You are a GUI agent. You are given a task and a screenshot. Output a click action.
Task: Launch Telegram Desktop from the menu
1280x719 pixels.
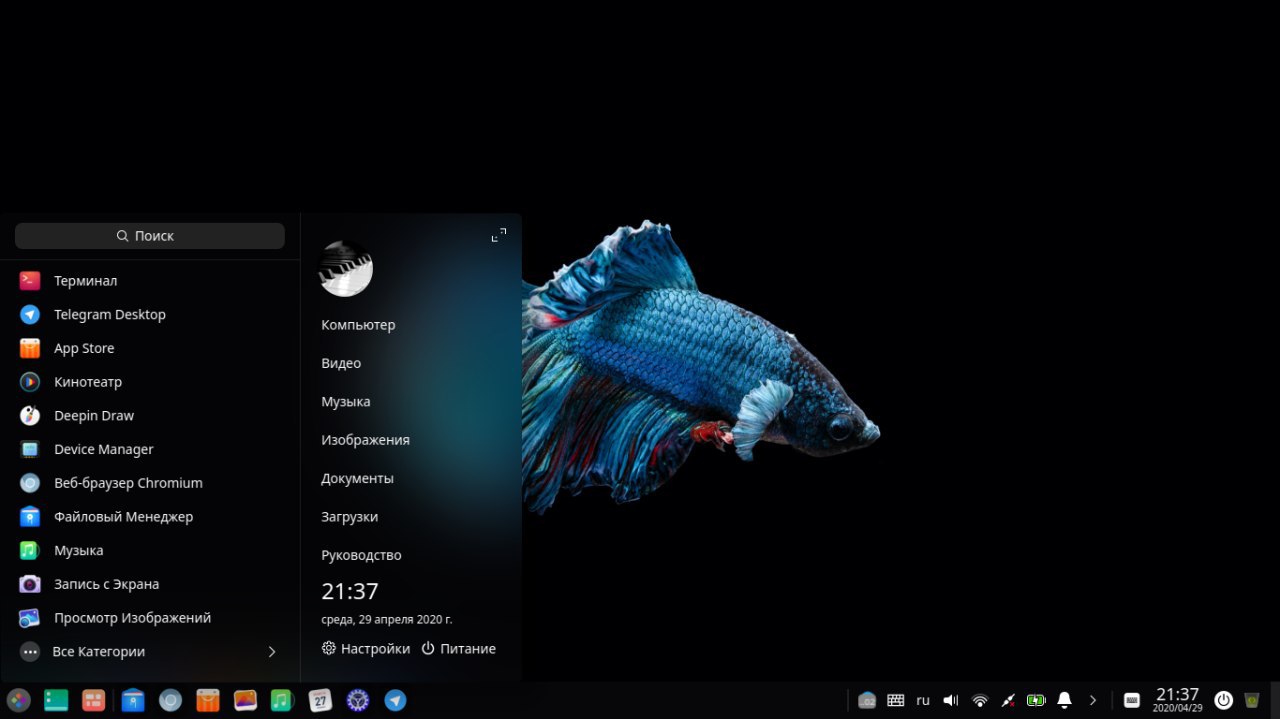point(150,314)
